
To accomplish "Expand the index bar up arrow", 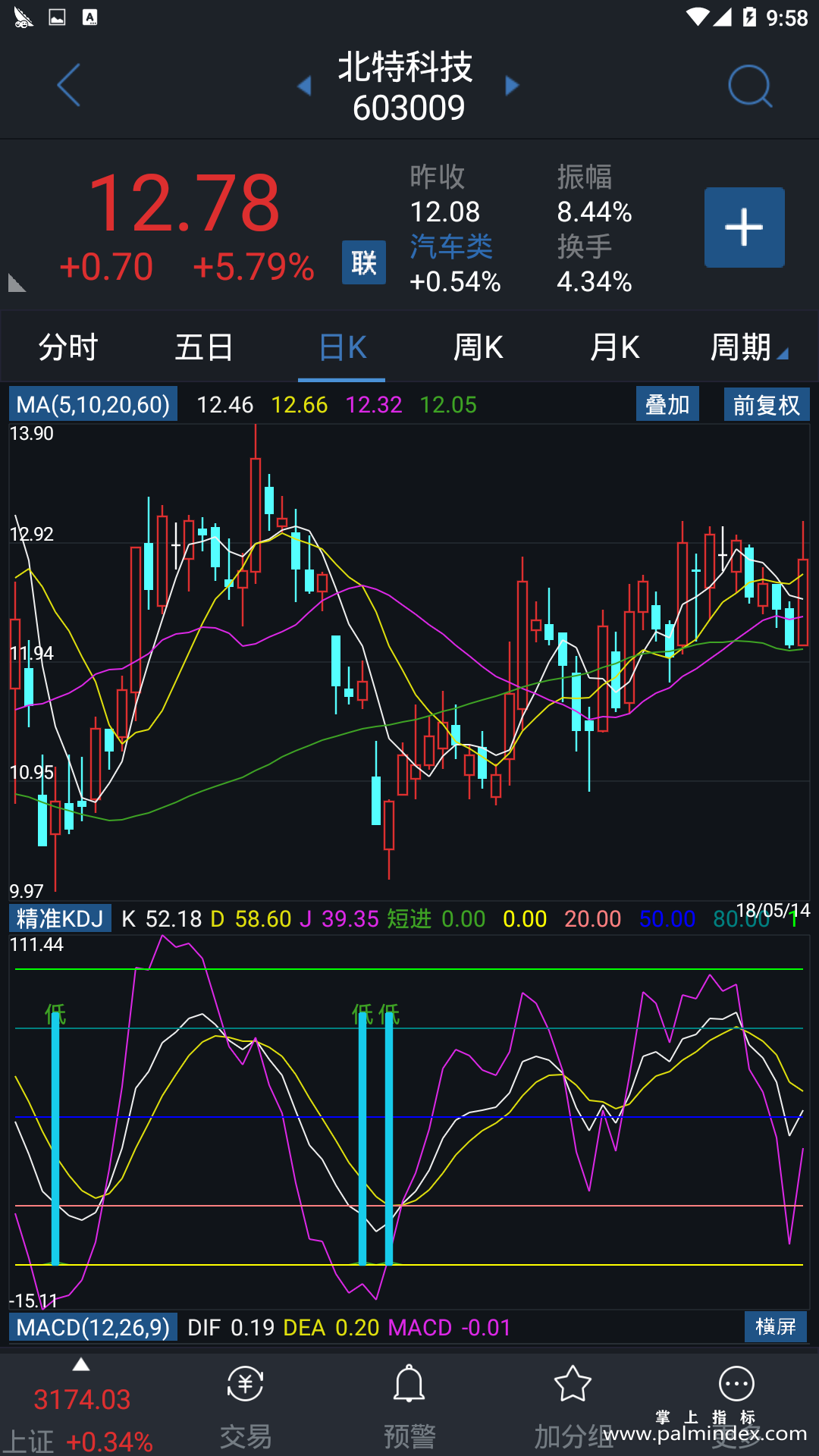I will pyautogui.click(x=81, y=1365).
